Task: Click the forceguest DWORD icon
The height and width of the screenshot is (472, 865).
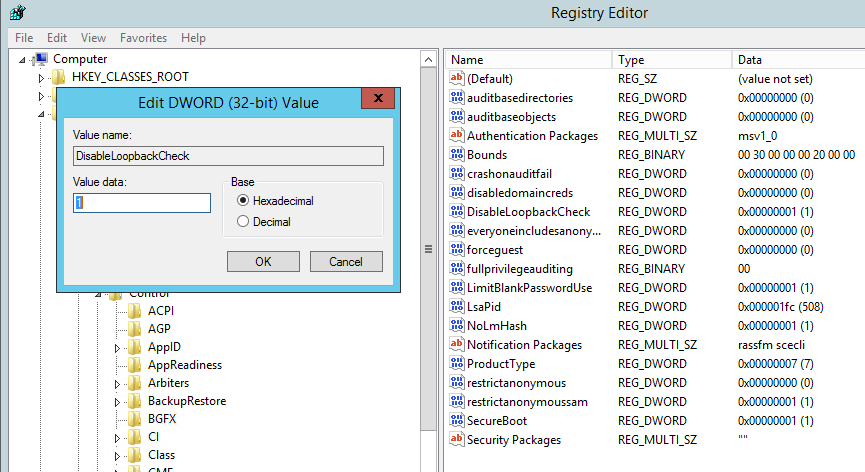Action: point(456,250)
